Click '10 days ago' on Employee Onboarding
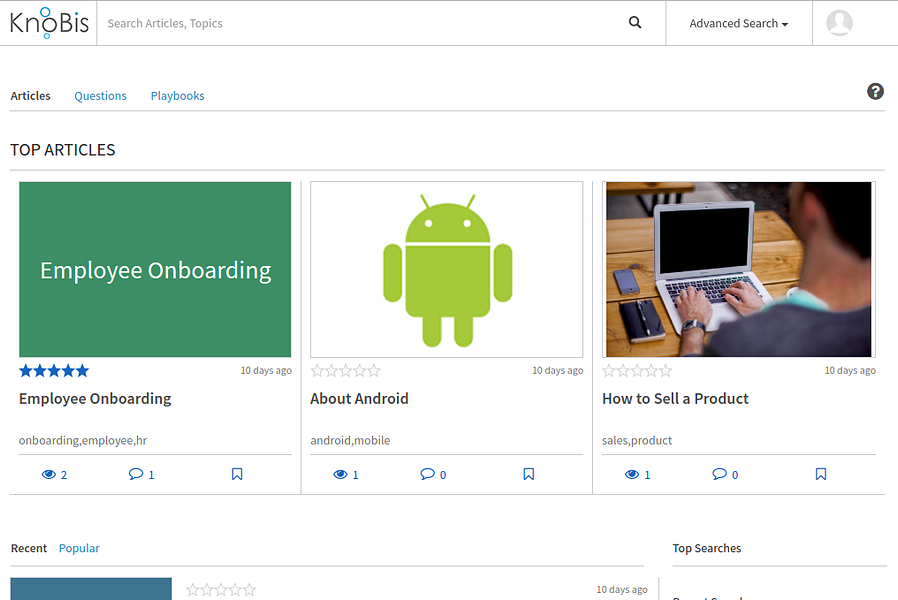The image size is (898, 600). [x=266, y=370]
